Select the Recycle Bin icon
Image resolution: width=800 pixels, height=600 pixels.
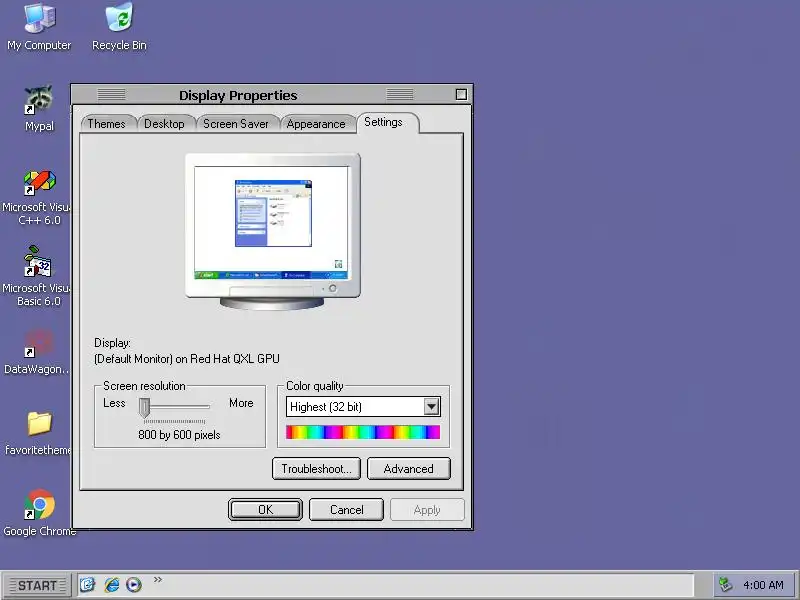[119, 27]
